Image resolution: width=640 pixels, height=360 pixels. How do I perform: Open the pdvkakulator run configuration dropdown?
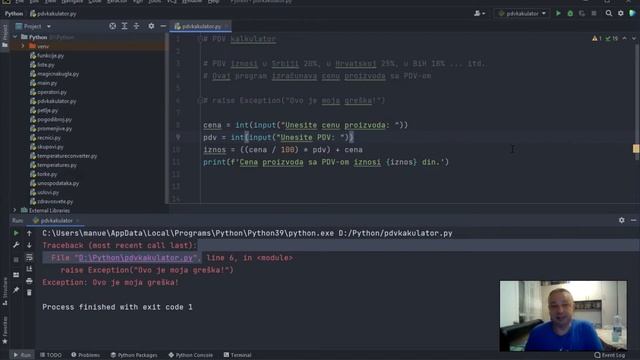[x=522, y=13]
